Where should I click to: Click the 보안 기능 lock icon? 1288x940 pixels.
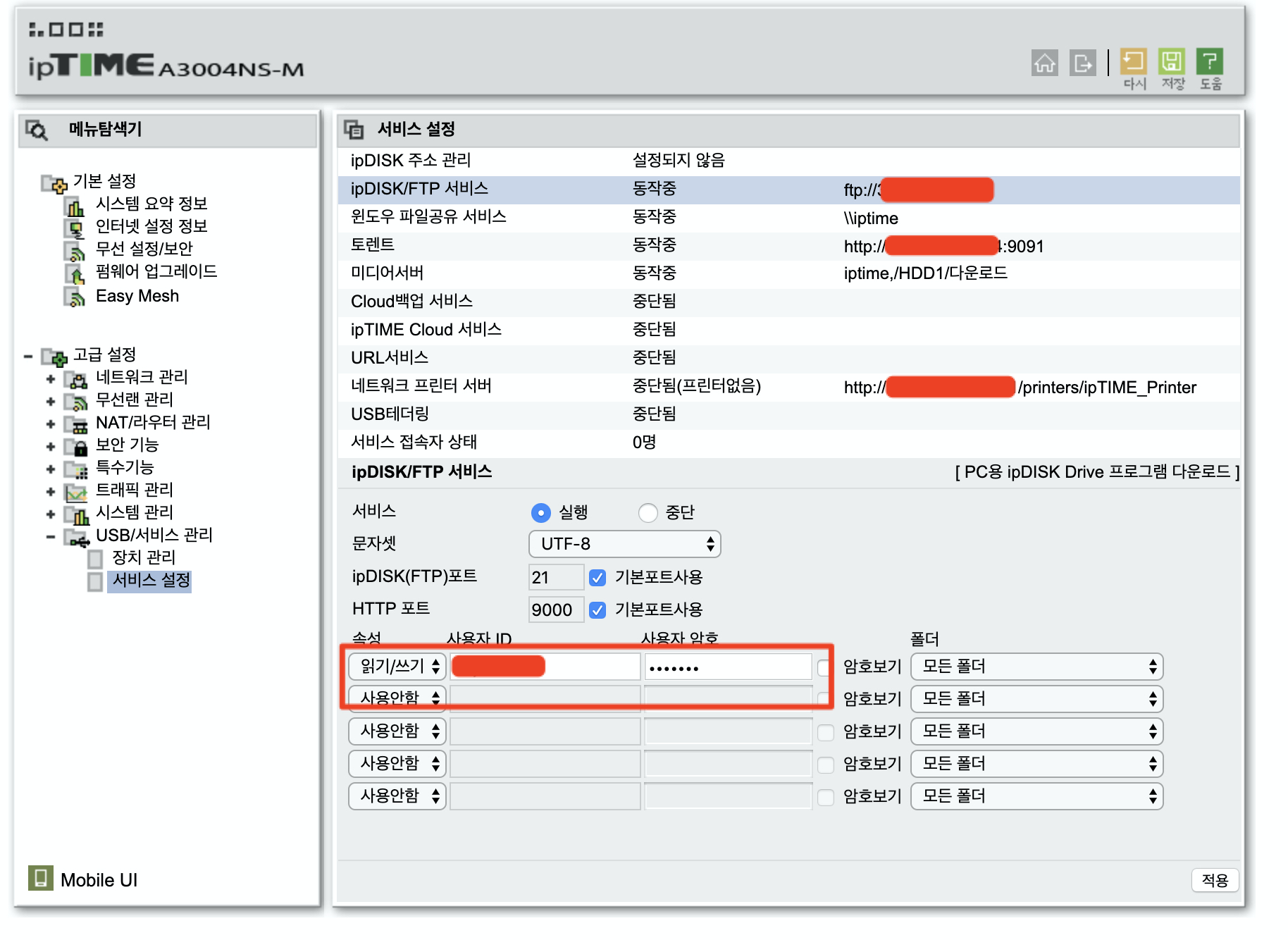point(76,447)
